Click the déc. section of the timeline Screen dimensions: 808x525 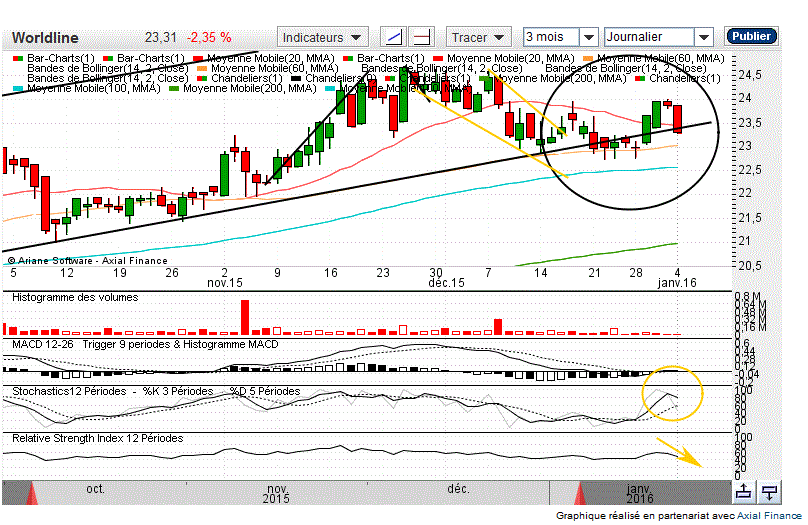458,488
